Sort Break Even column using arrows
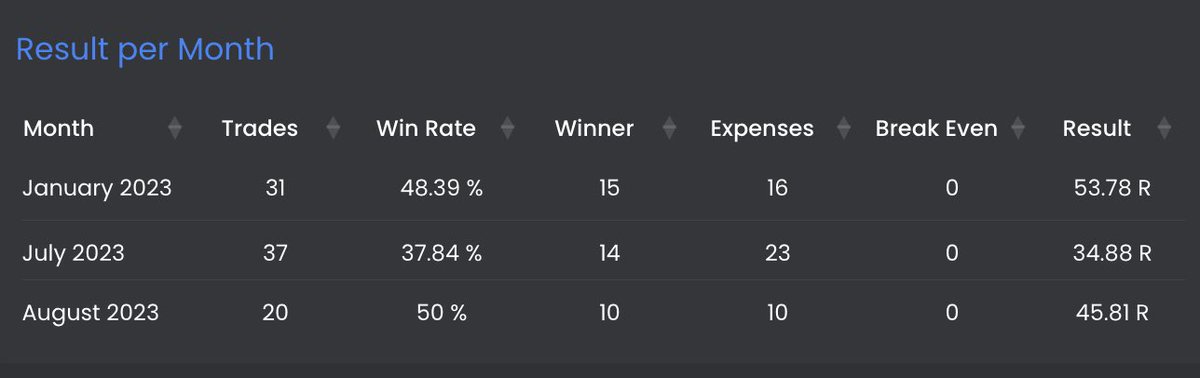Viewport: 1200px width, 378px height. (1018, 128)
